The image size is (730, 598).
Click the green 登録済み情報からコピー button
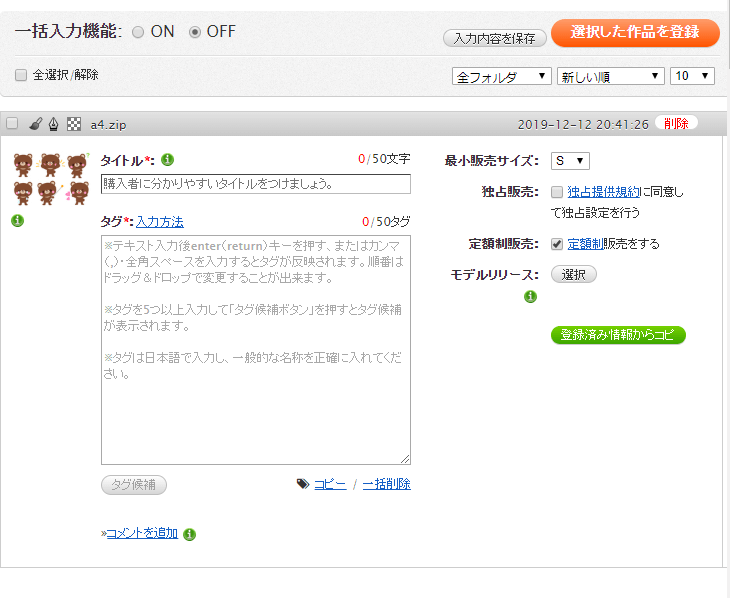[618, 335]
